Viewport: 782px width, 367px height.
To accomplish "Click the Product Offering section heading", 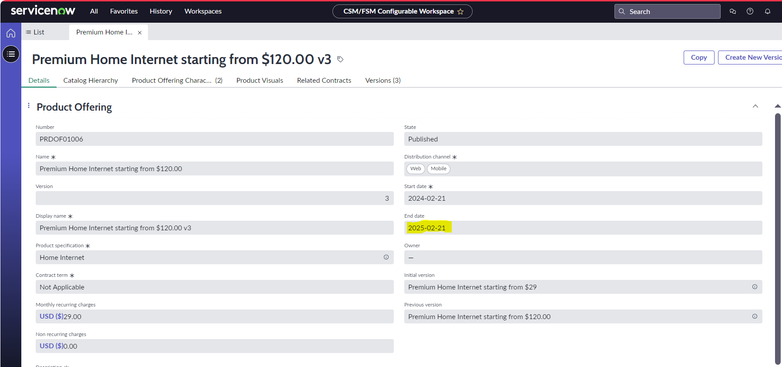I will click(74, 107).
